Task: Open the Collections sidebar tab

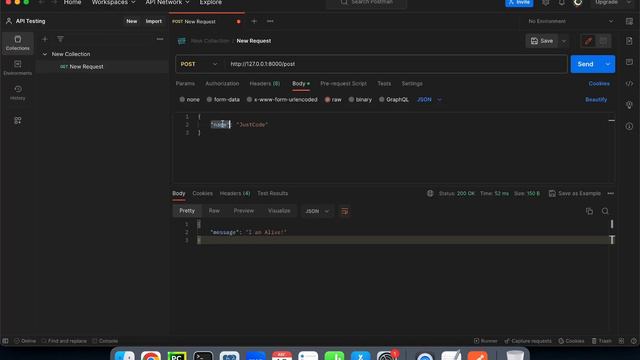Action: (x=18, y=43)
